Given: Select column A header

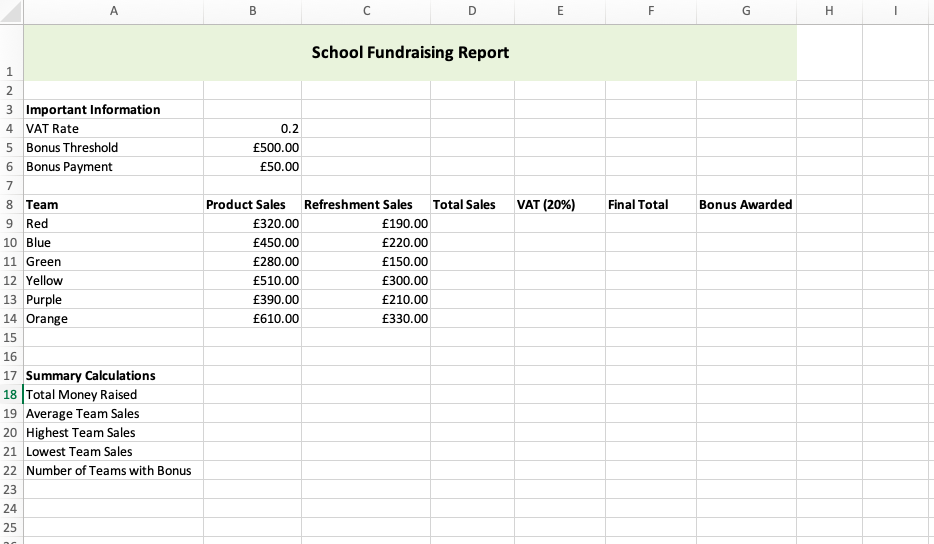Looking at the screenshot, I should [112, 11].
